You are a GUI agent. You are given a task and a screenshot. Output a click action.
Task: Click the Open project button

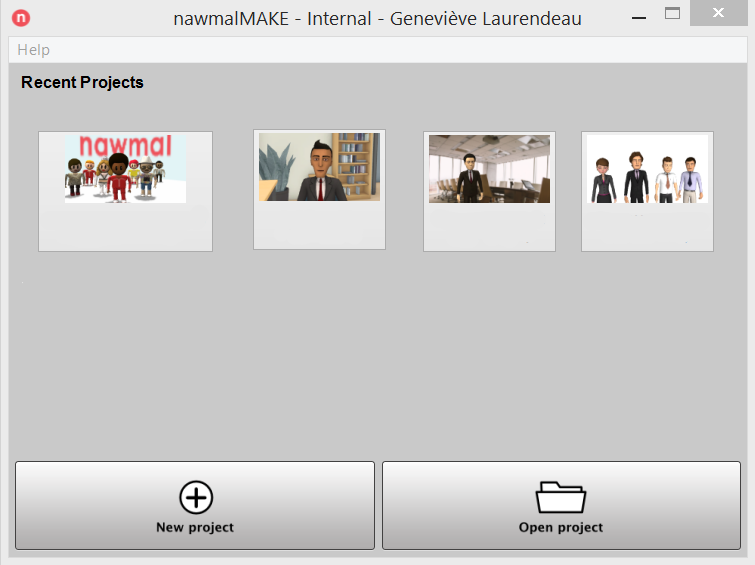[561, 505]
